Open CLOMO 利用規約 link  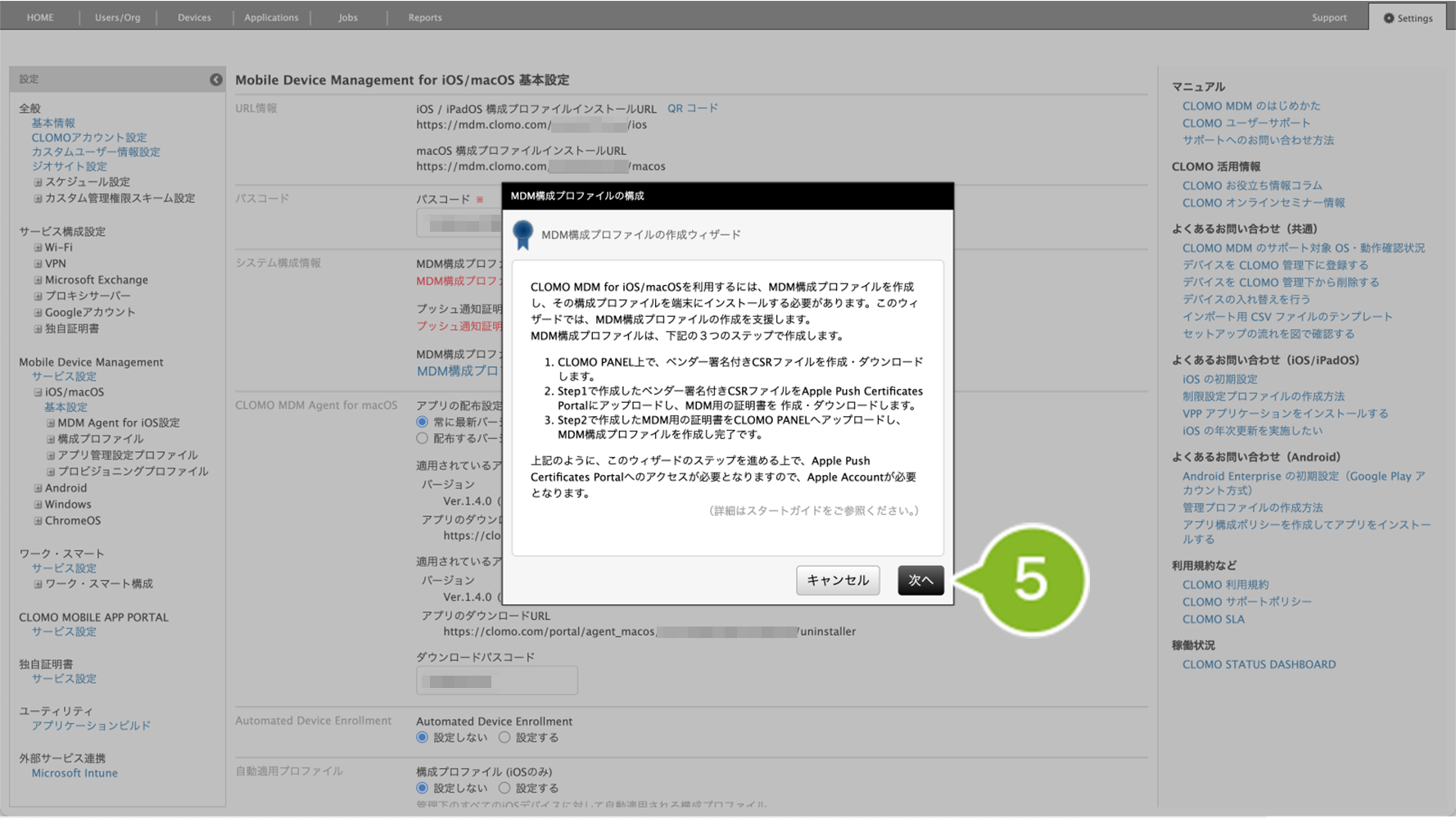1225,585
